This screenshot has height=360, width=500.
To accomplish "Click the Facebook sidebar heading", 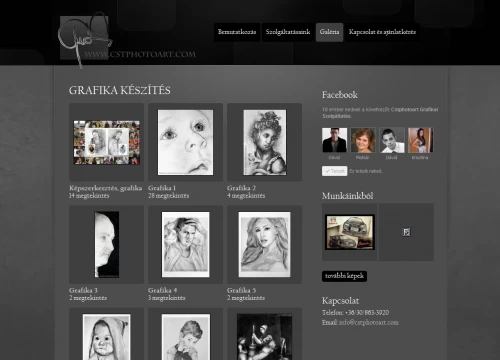I will coord(340,95).
